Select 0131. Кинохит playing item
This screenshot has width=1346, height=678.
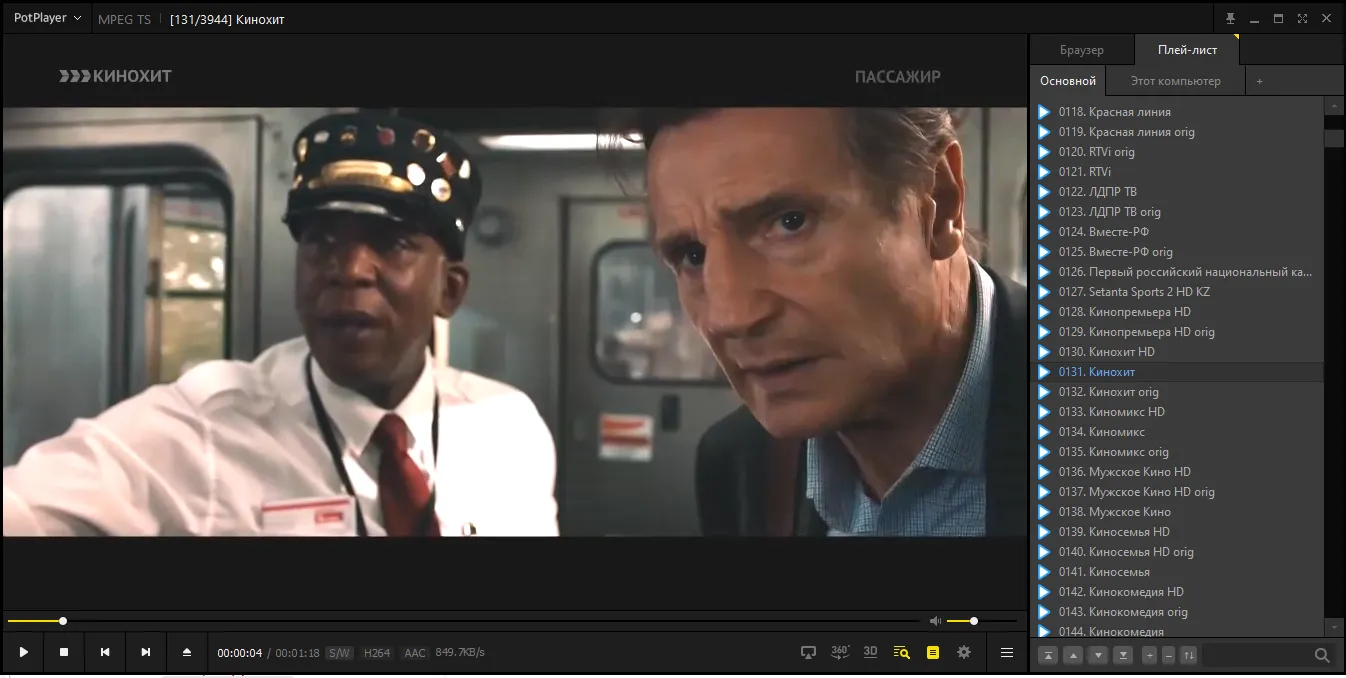[1177, 372]
